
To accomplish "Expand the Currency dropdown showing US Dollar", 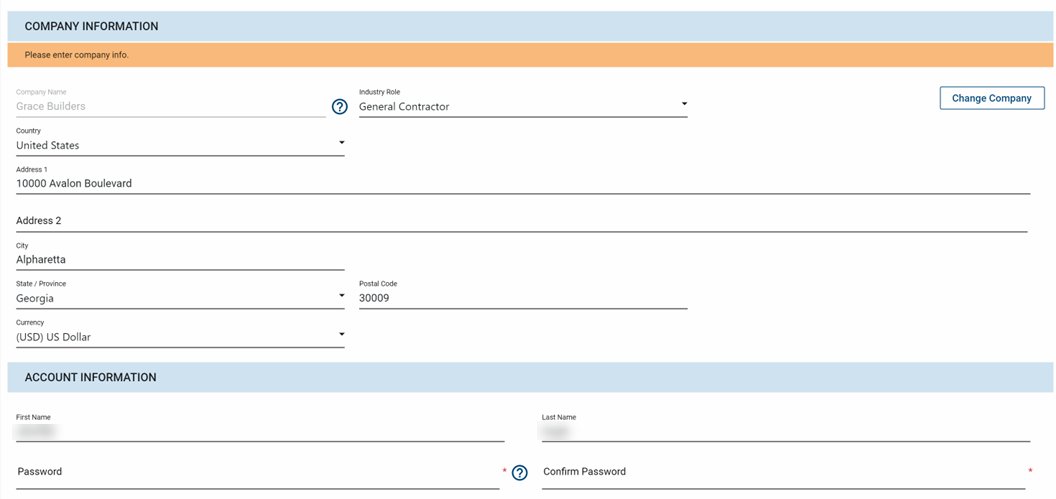I will pyautogui.click(x=180, y=337).
